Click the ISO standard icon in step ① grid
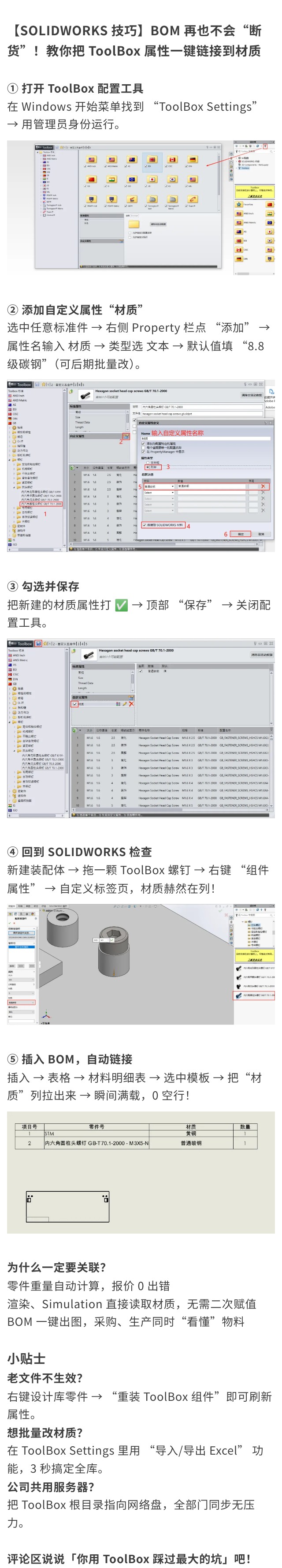 [132, 180]
